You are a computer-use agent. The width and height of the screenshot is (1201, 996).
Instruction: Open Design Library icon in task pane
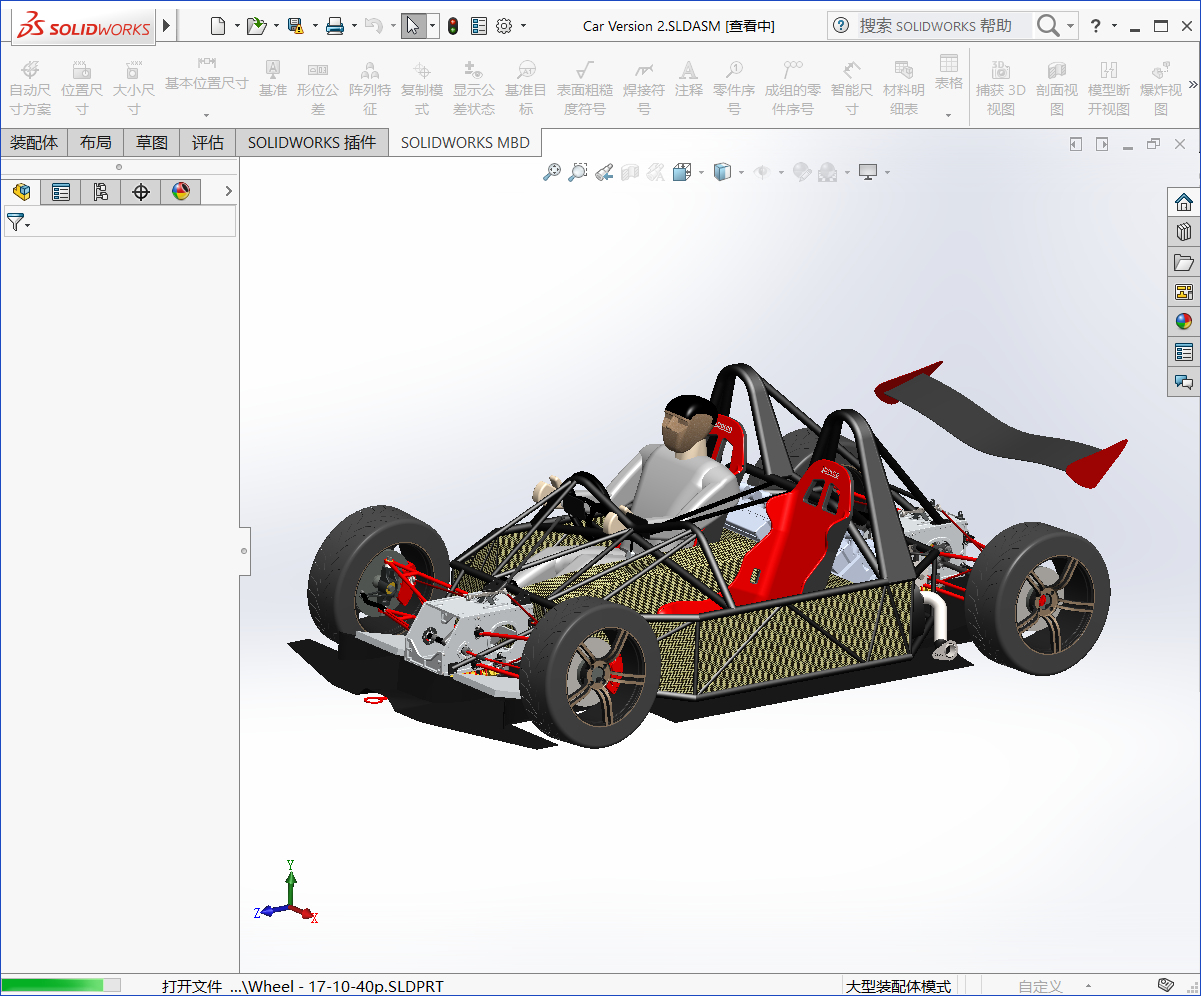click(1184, 232)
